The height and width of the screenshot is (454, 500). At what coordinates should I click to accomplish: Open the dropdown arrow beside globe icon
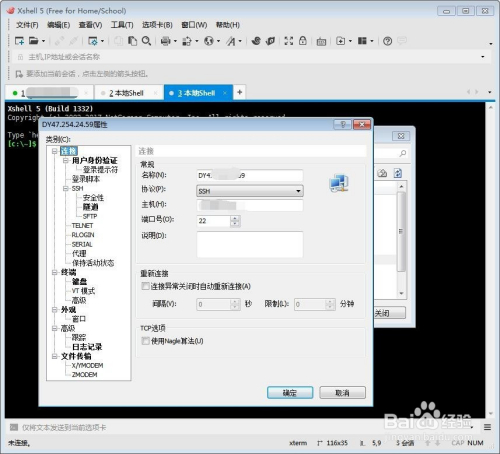coord(218,41)
